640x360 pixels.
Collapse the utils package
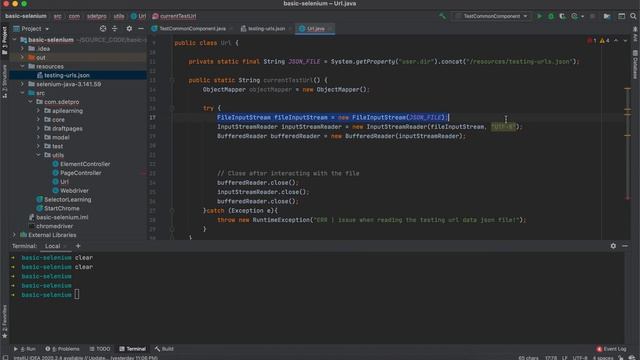39,155
